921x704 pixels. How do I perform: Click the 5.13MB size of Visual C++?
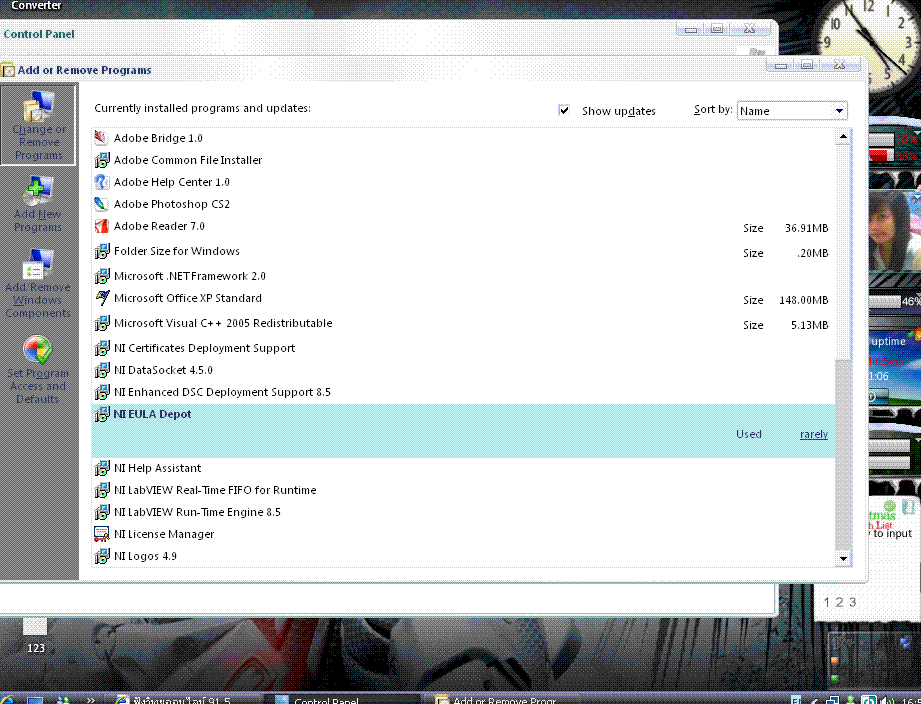tap(809, 325)
